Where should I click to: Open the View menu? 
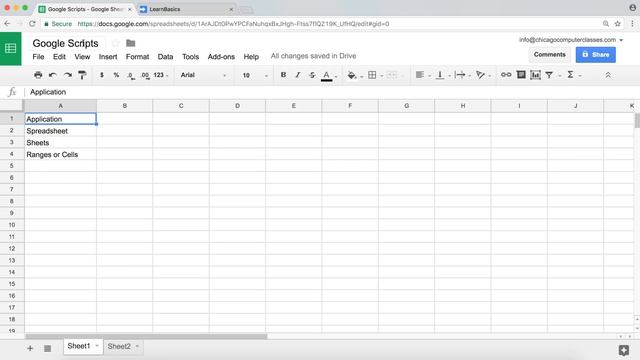pos(82,57)
